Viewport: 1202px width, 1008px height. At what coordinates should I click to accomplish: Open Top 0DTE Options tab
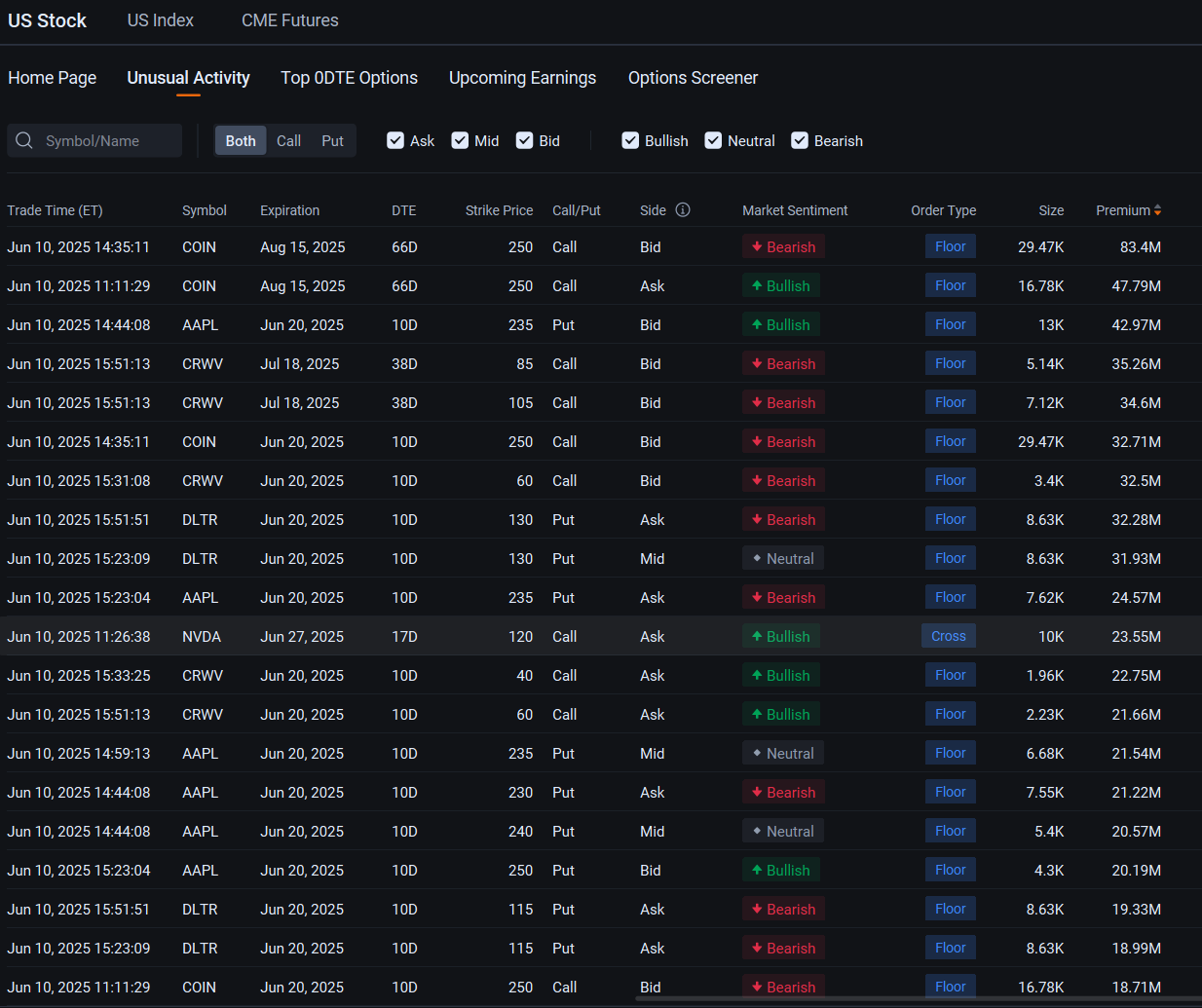[x=349, y=78]
